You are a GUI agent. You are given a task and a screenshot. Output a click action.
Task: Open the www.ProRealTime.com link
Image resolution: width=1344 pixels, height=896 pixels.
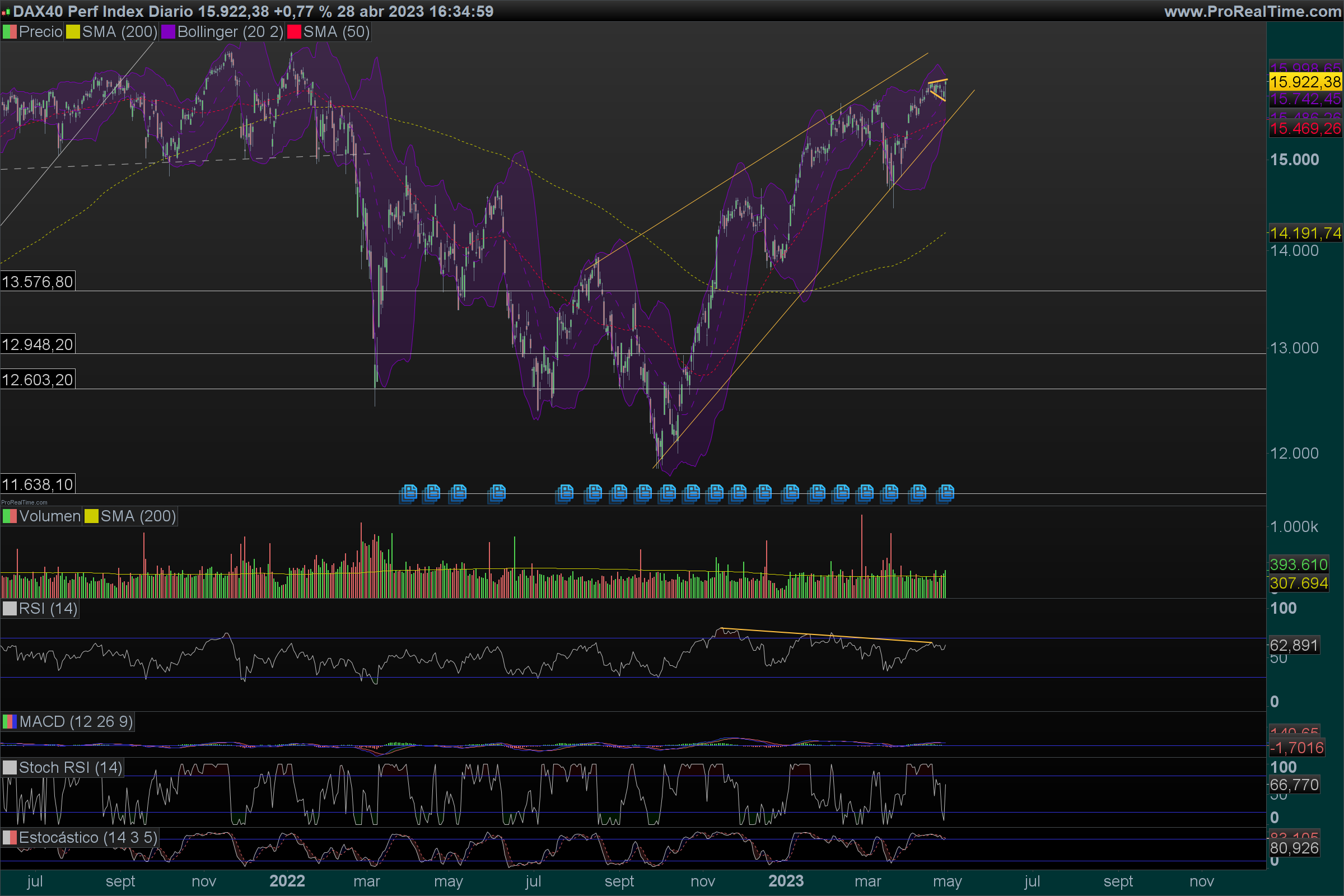tap(1252, 11)
